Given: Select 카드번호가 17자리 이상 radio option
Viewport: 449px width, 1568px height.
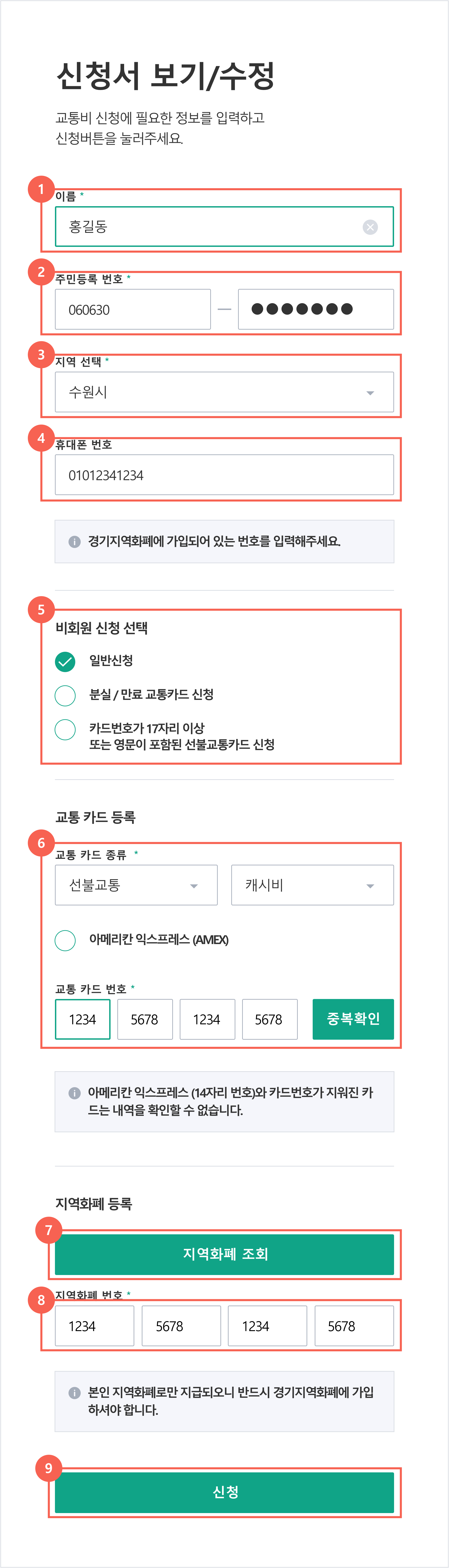Looking at the screenshot, I should click(x=65, y=729).
